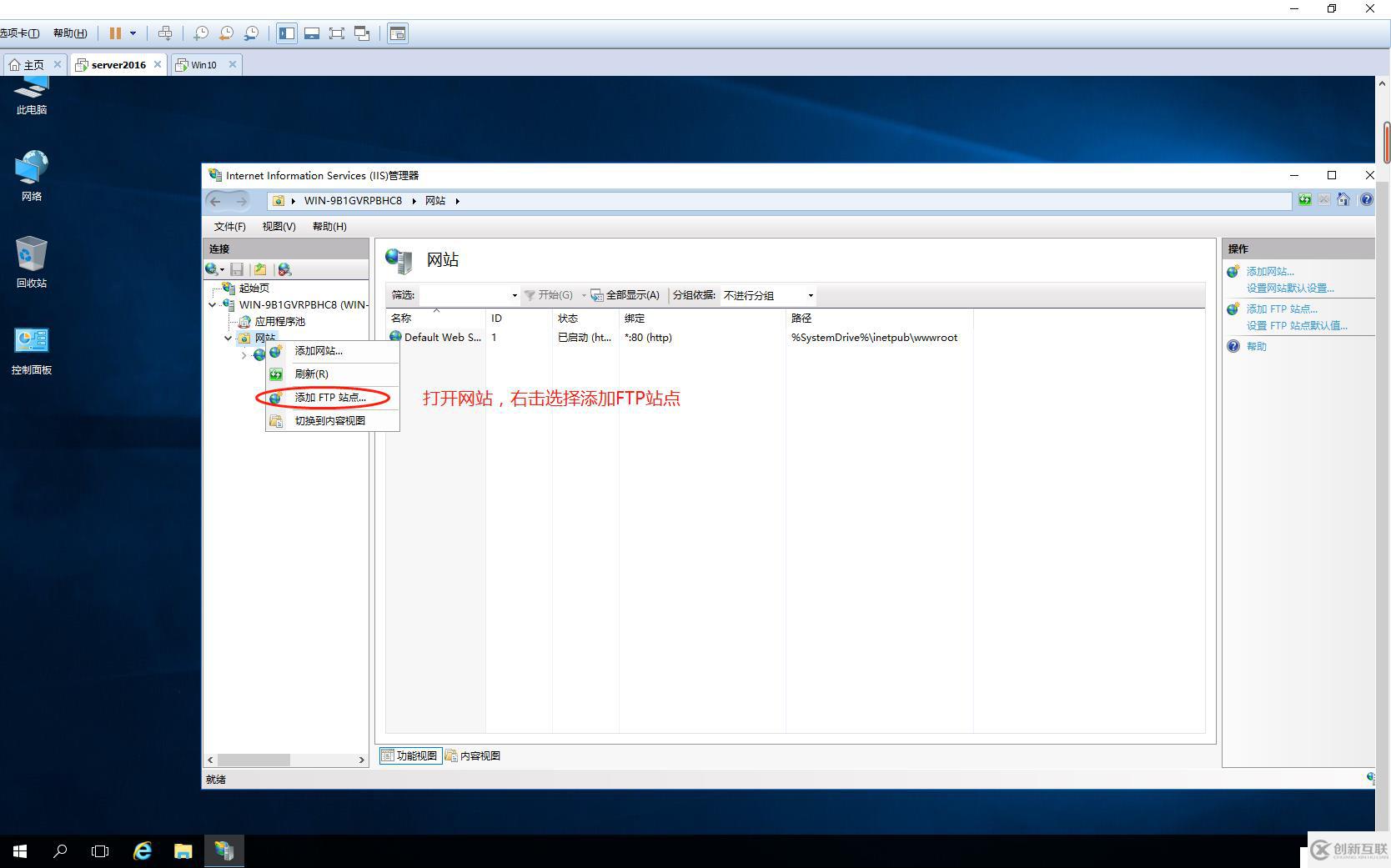Select the 回收站 recycle bin icon

[x=32, y=263]
